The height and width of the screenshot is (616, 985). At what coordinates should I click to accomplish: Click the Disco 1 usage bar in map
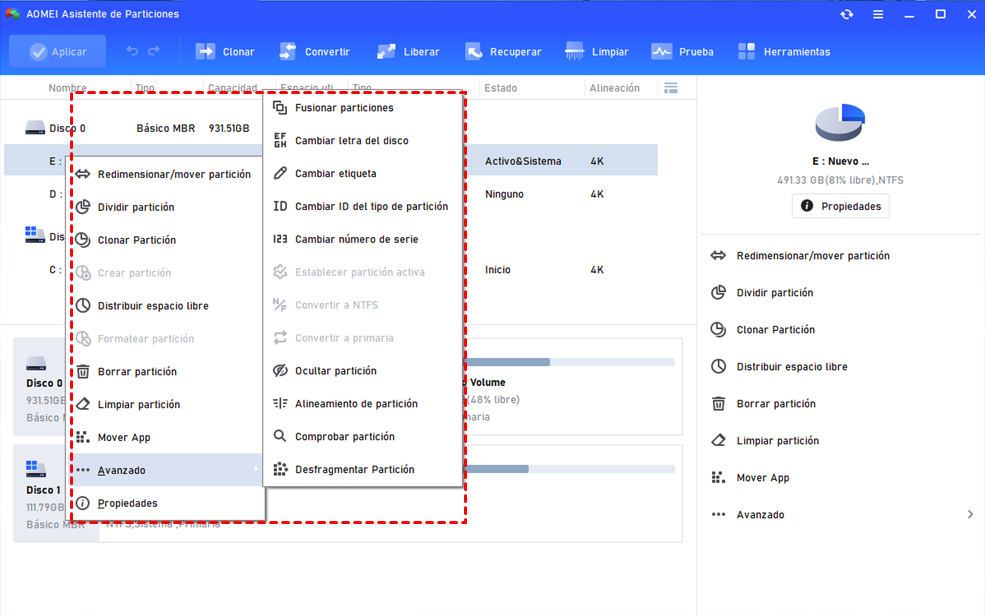[569, 469]
